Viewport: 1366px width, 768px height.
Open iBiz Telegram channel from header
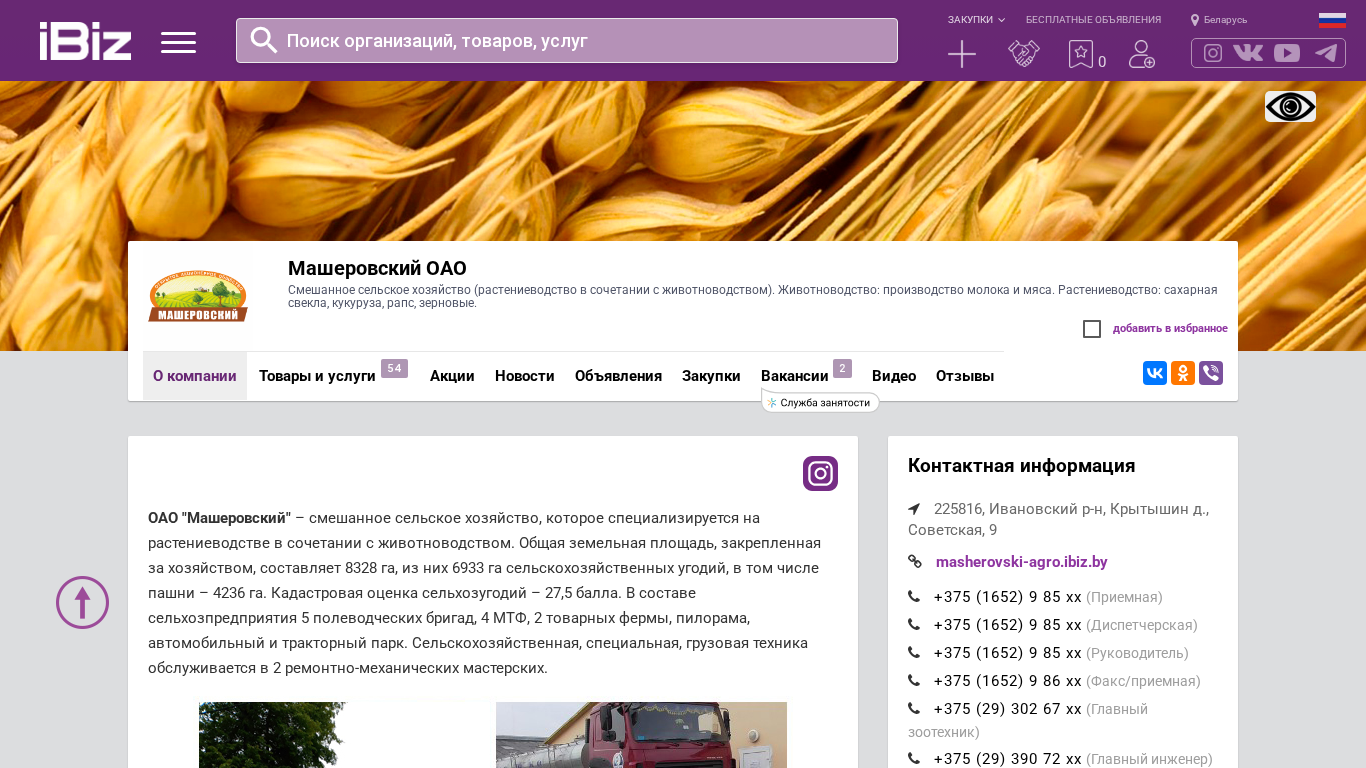(1326, 53)
